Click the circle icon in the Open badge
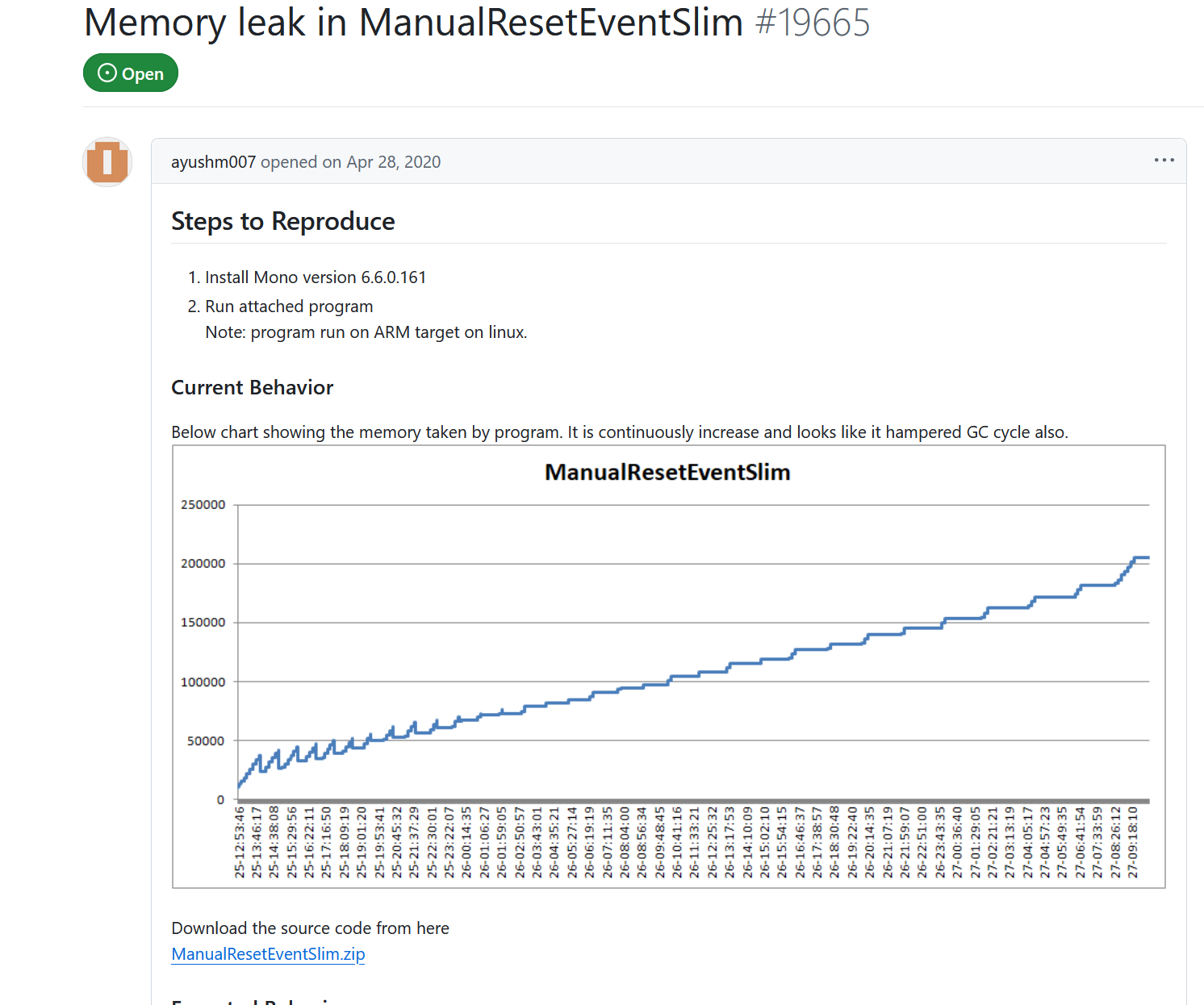Viewport: 1204px width, 1005px height. coord(107,73)
